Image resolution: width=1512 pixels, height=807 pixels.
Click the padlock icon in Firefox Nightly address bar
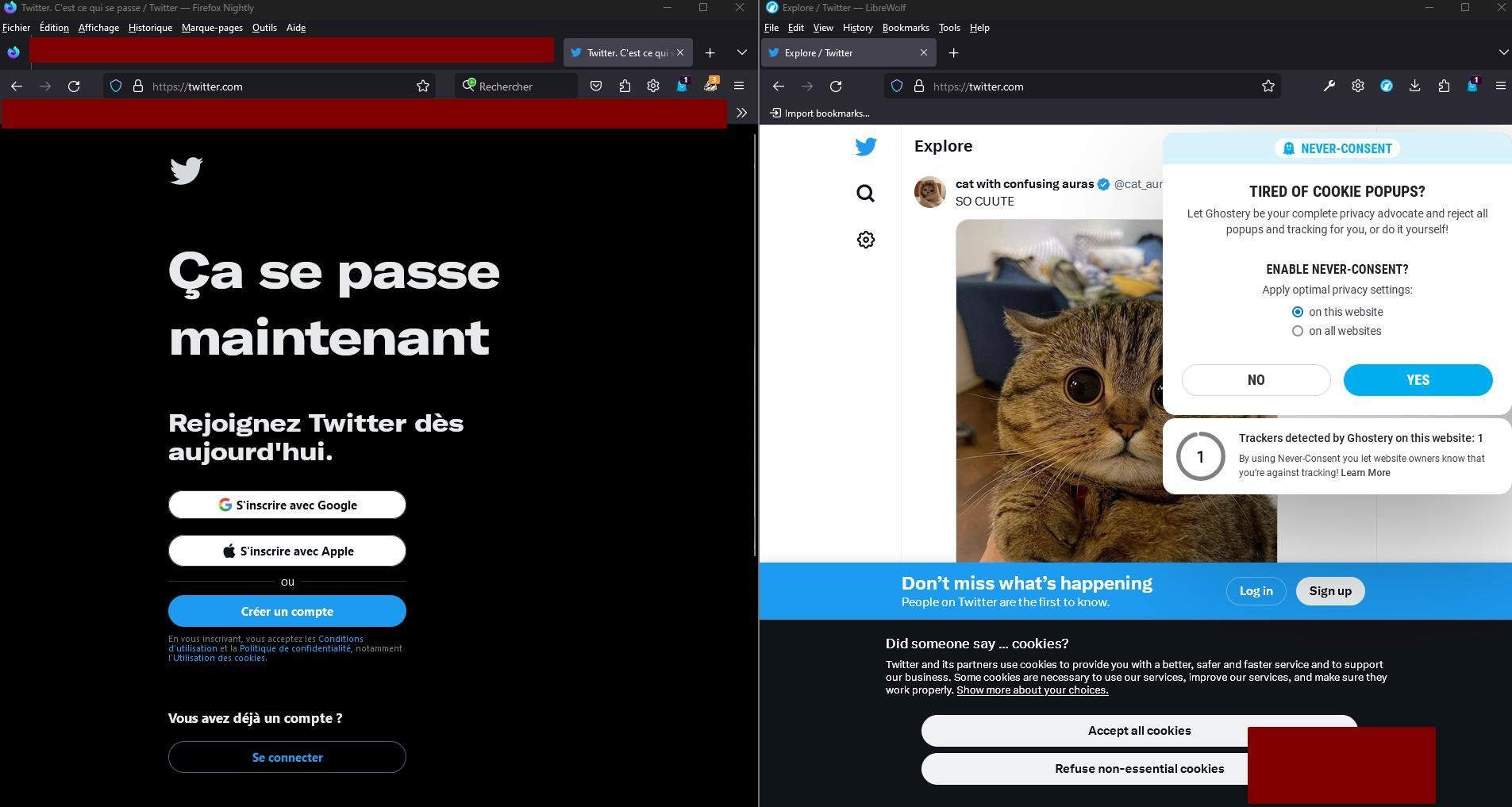point(138,86)
